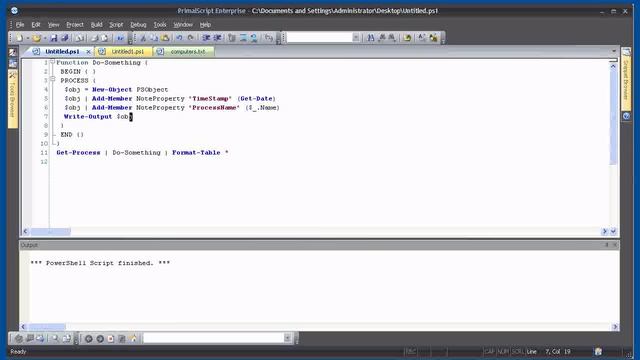Click the magnifier icon in bottom toolbar
640x360 pixels.
coord(55,338)
